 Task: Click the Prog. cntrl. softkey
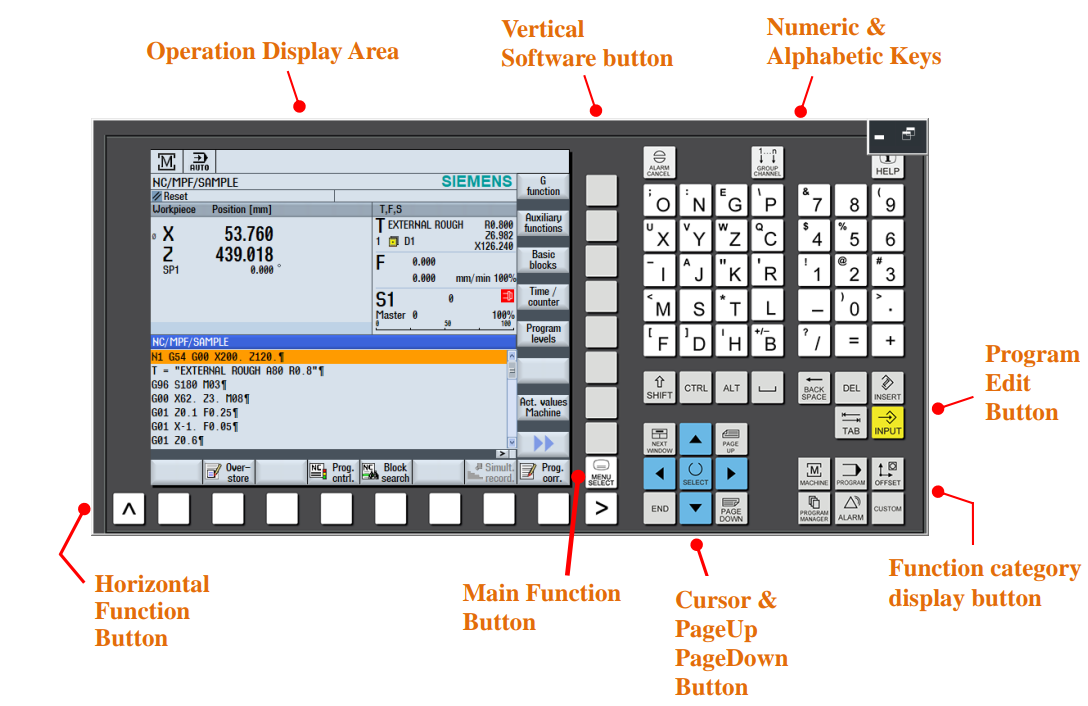(333, 473)
